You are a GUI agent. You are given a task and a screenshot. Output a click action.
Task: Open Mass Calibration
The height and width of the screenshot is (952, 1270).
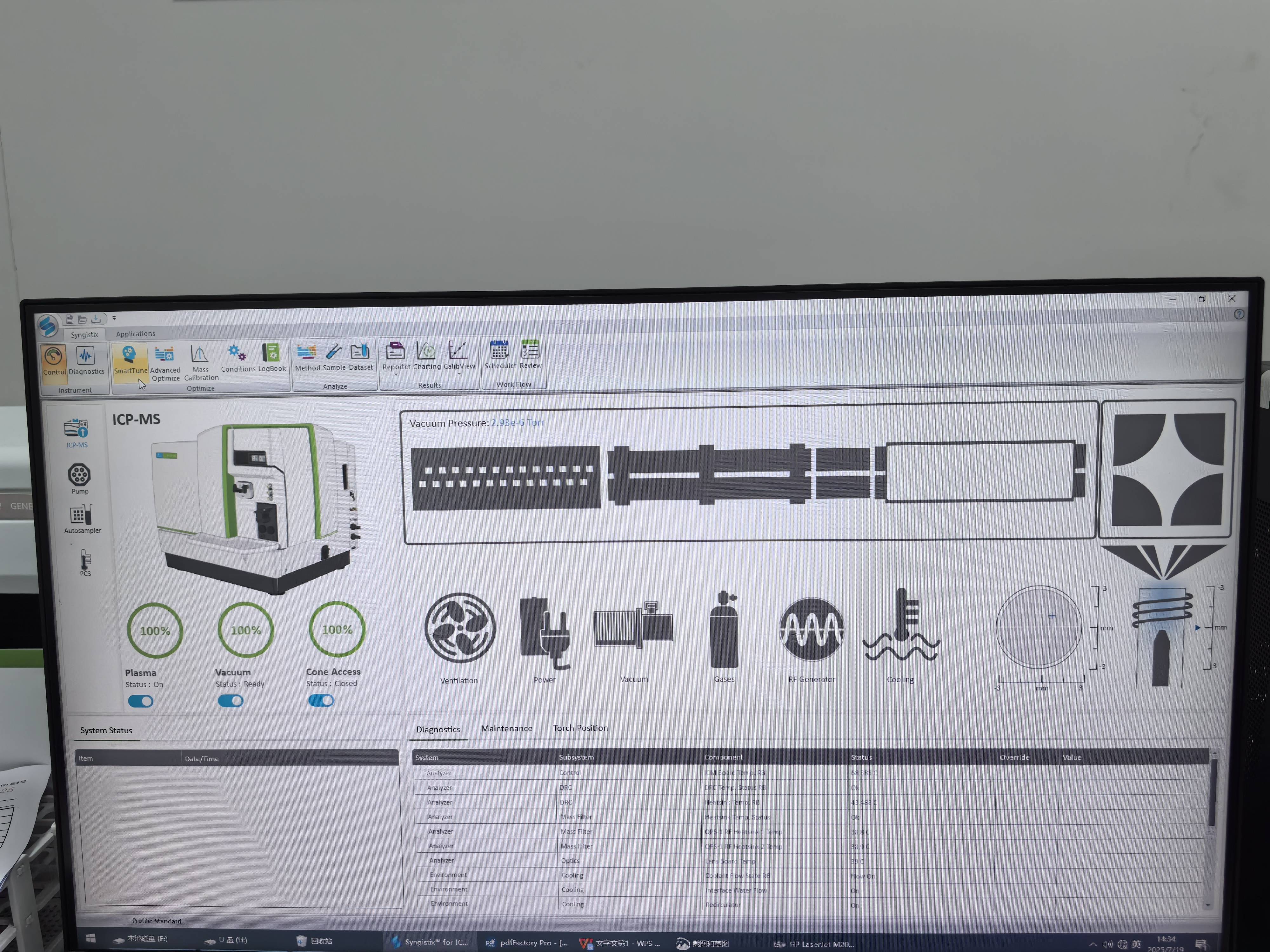201,363
